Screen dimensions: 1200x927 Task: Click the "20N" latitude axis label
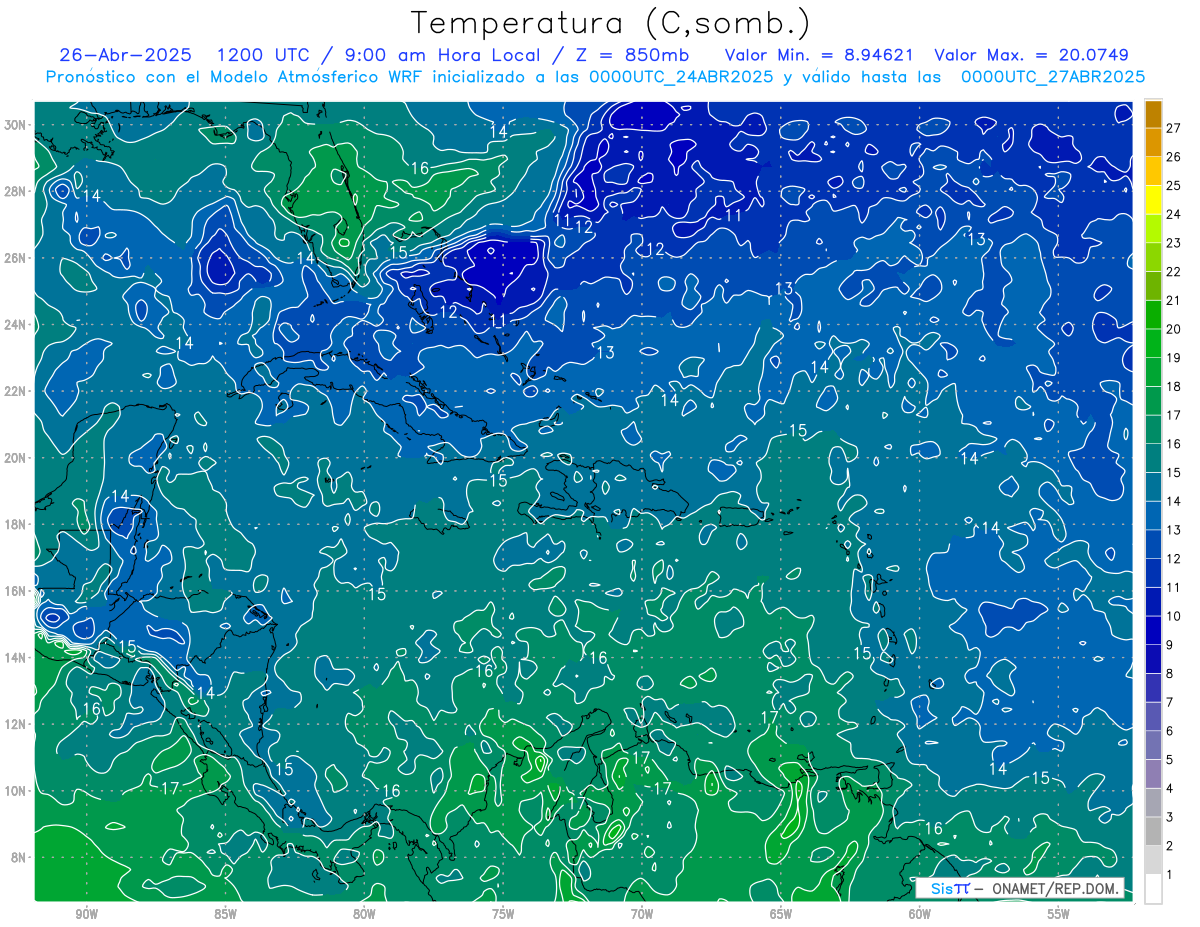pyautogui.click(x=15, y=458)
